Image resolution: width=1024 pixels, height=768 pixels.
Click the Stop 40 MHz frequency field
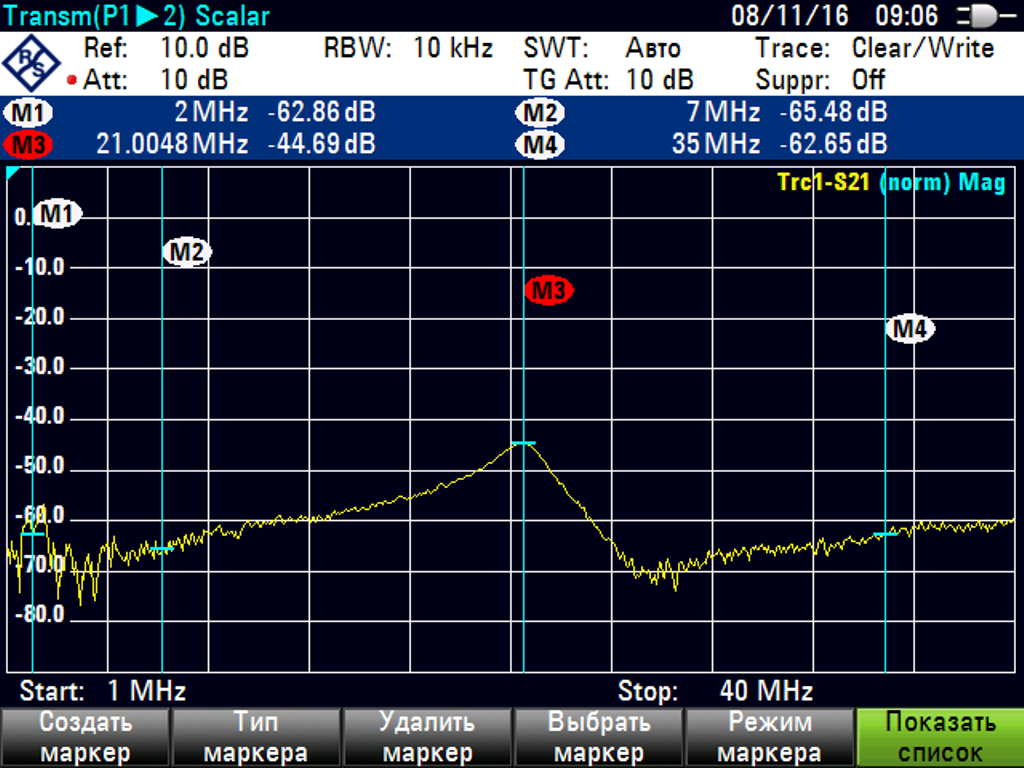(x=715, y=691)
